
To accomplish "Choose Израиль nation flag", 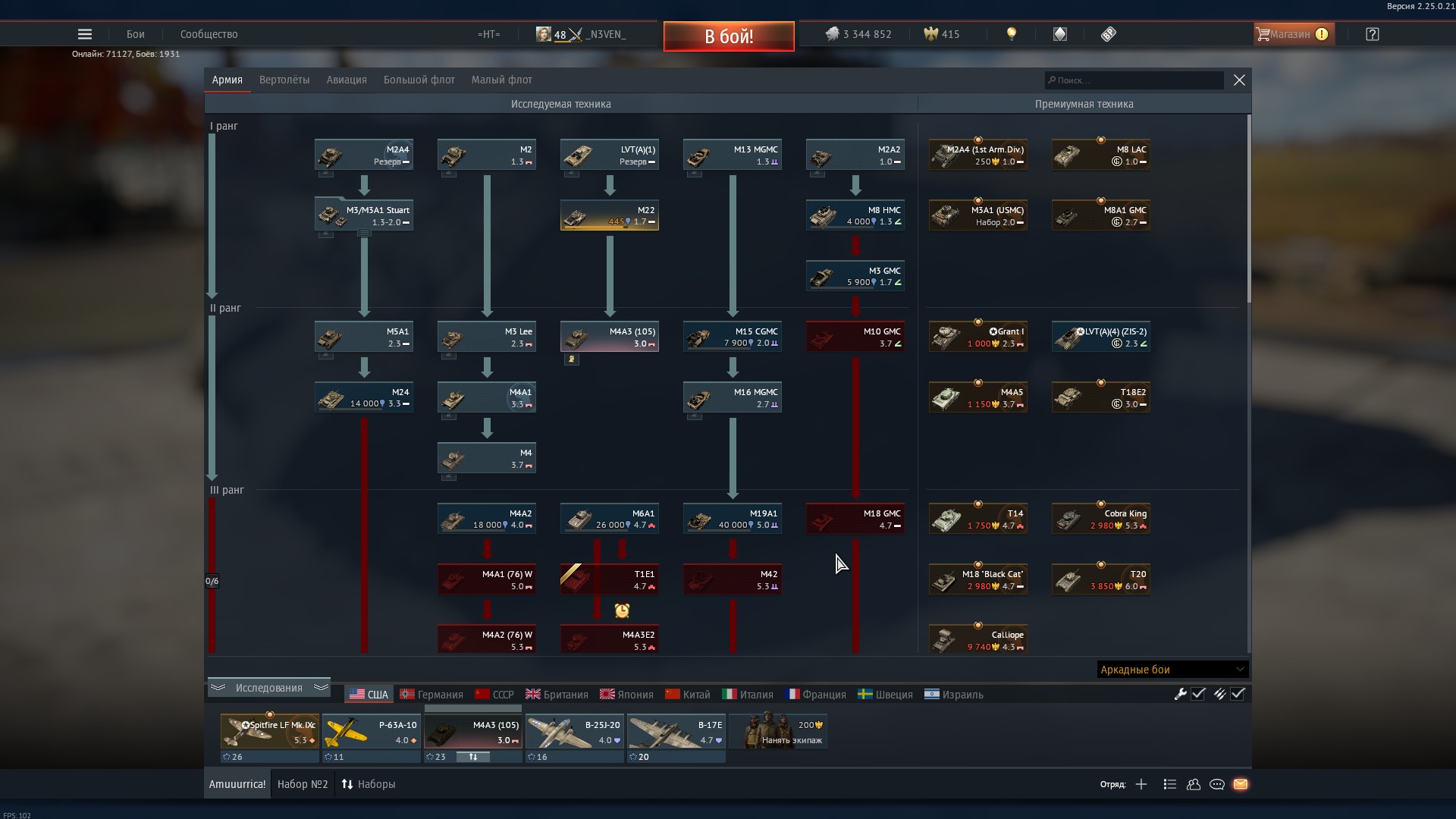I will (x=954, y=695).
